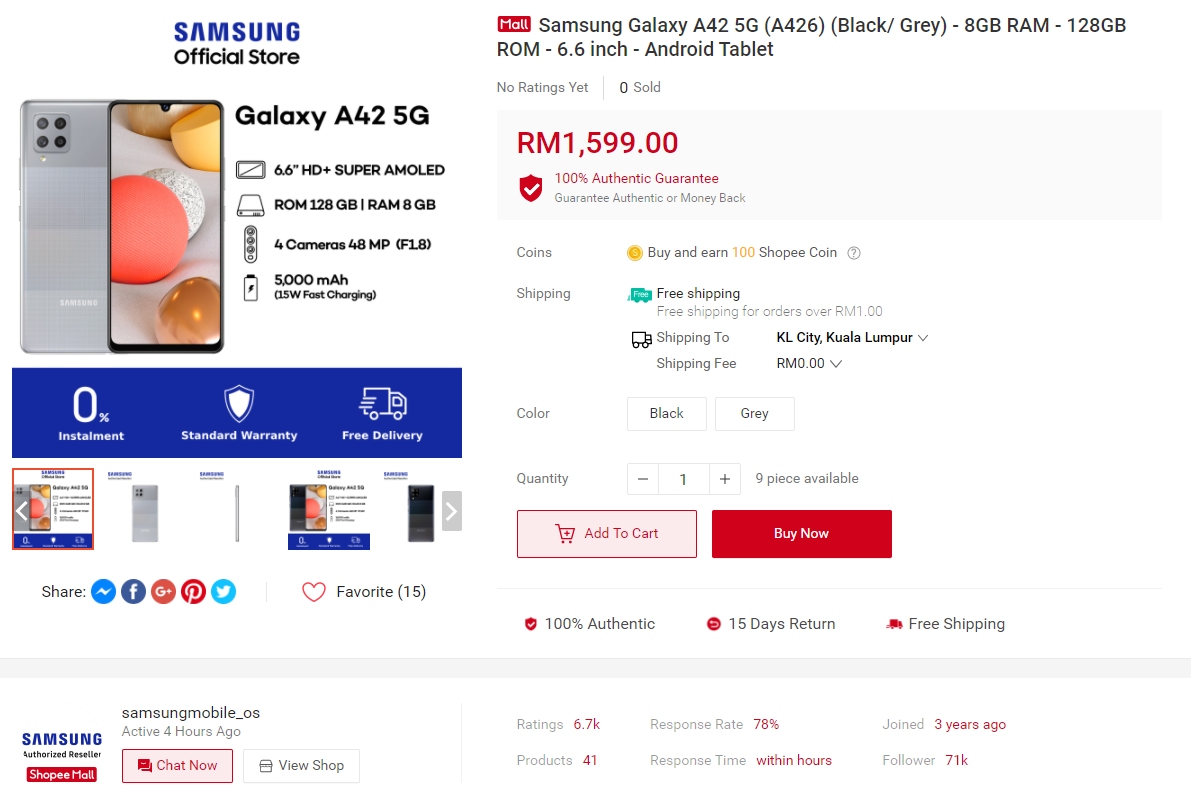Click the quantity input field

683,479
